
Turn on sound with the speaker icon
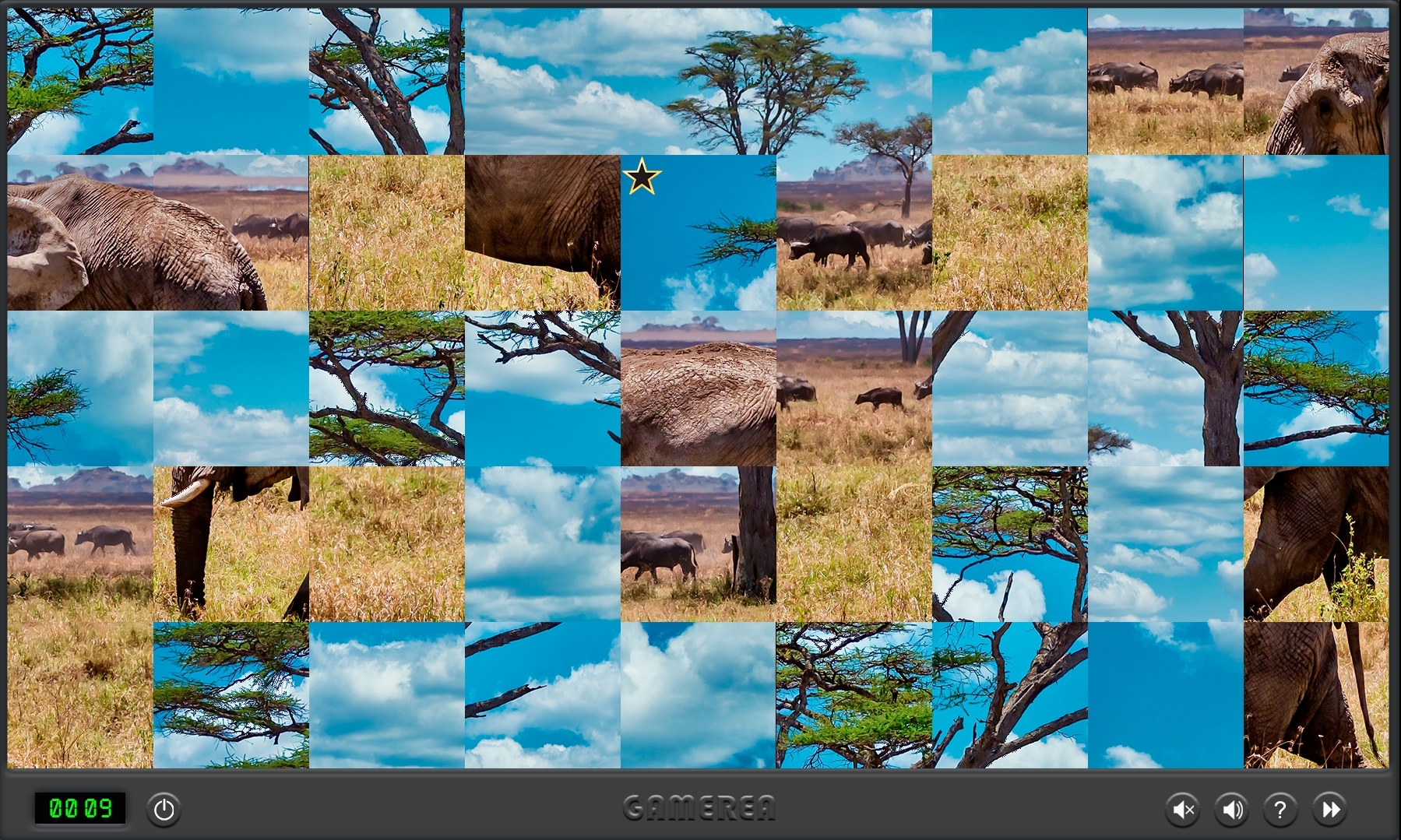(x=1231, y=810)
